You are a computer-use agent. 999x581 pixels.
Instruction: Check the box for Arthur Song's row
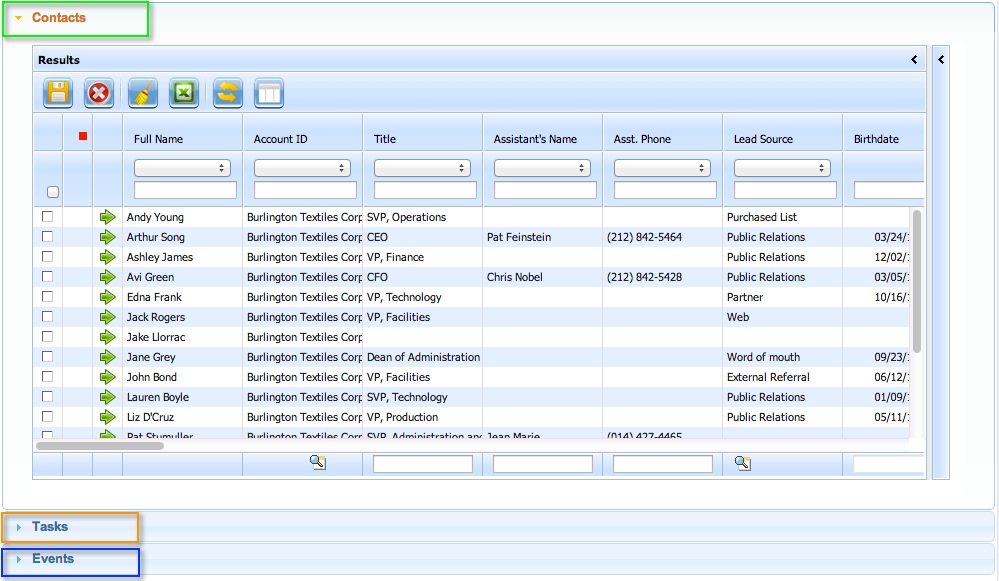pyautogui.click(x=47, y=237)
